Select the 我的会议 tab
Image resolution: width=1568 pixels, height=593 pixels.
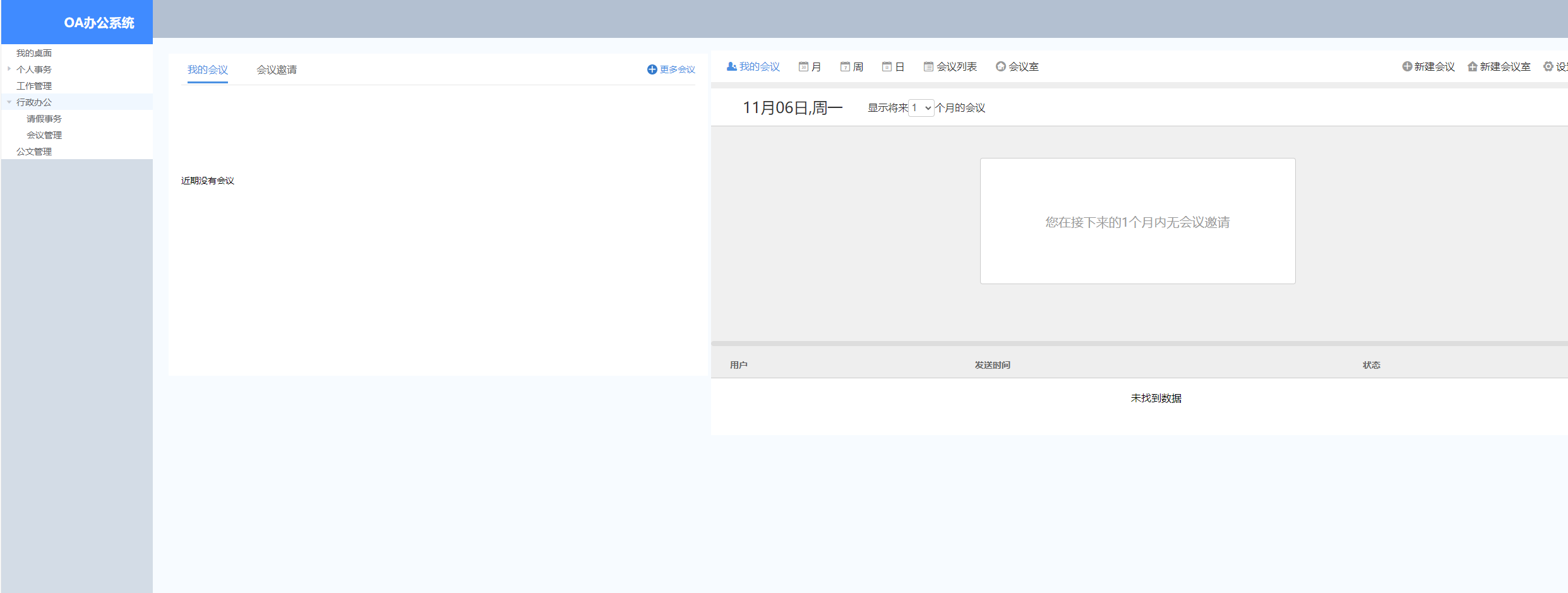pos(207,69)
